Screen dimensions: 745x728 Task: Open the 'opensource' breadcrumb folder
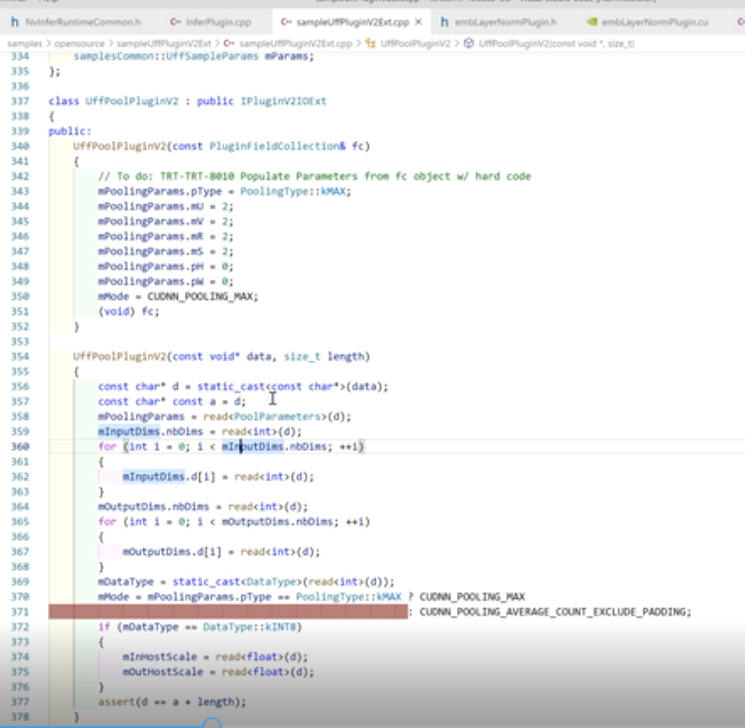point(79,43)
